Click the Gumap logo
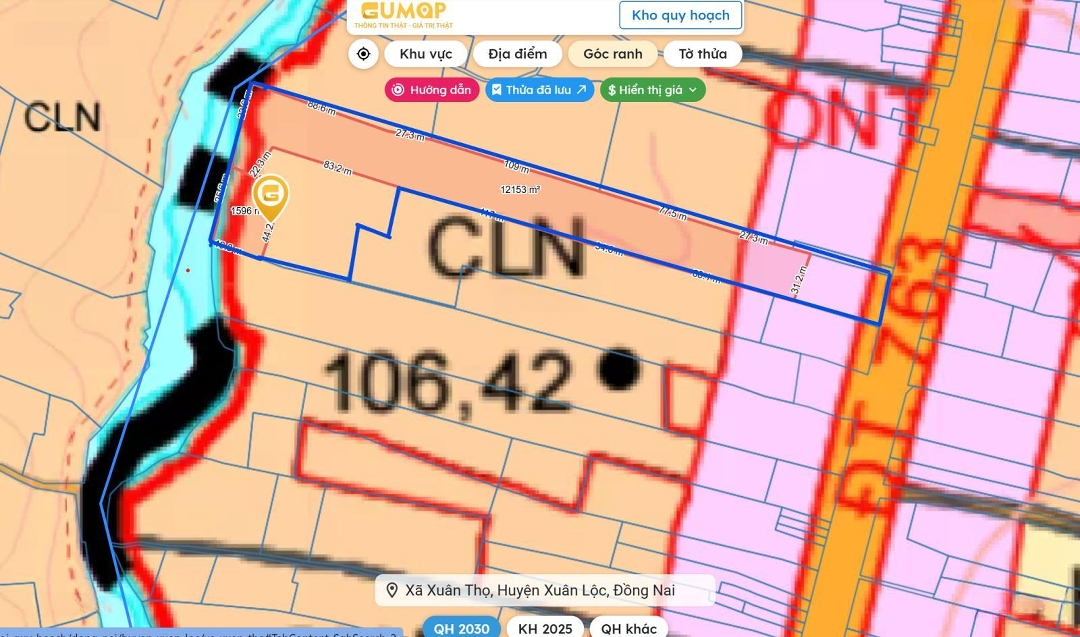1080x637 pixels. tap(404, 15)
